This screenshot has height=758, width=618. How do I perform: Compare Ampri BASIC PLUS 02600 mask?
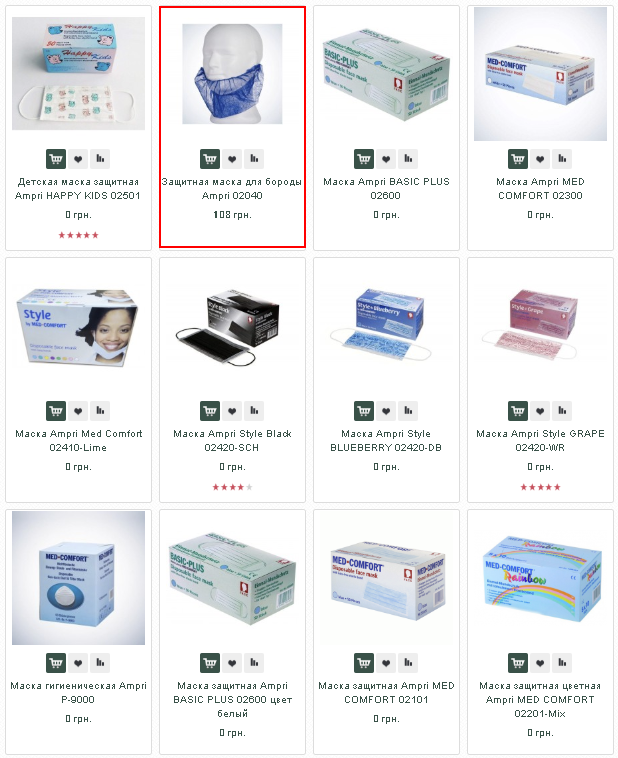408,159
